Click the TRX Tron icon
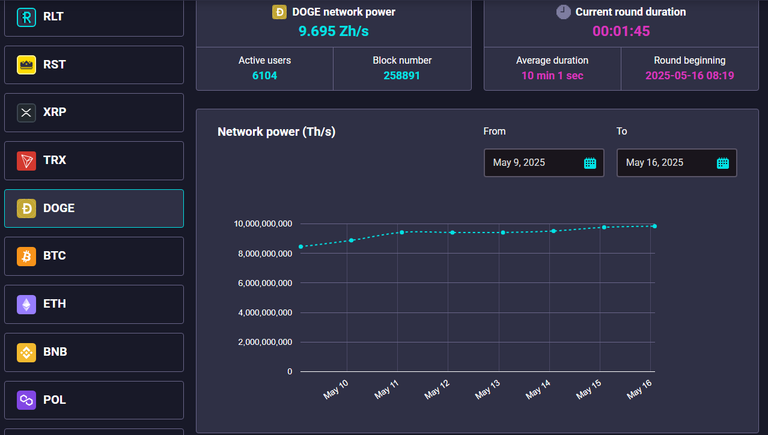The image size is (768, 435). coord(26,161)
